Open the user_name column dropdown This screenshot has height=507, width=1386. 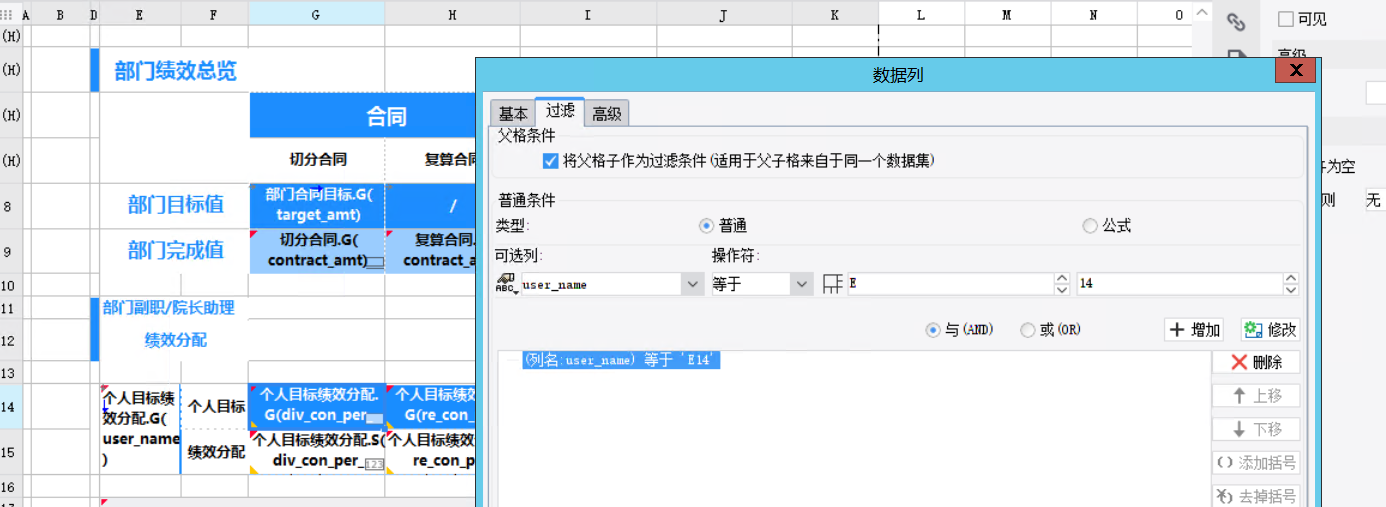693,284
